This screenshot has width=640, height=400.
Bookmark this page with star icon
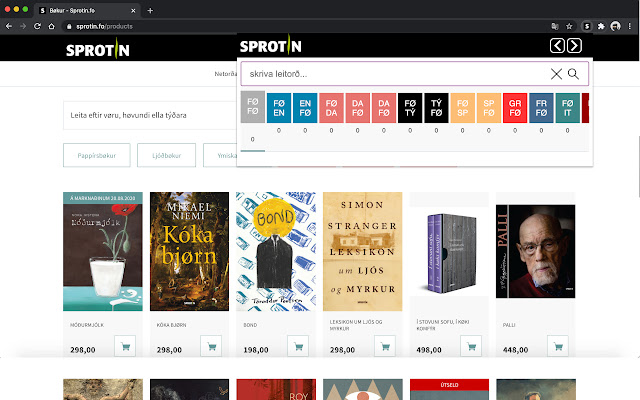coord(569,26)
